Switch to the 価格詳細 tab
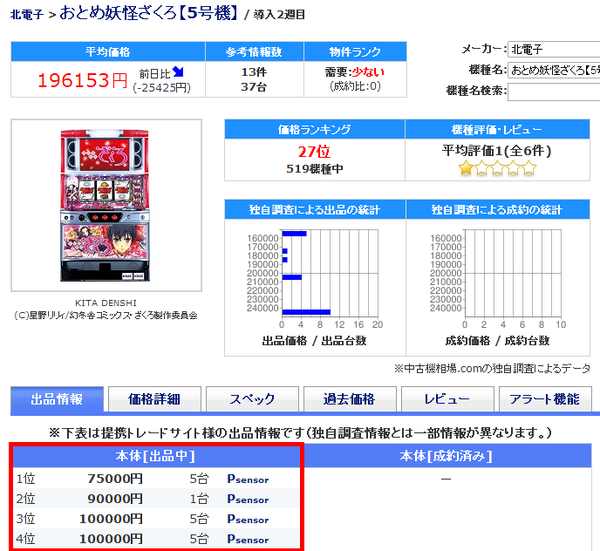 (154, 399)
